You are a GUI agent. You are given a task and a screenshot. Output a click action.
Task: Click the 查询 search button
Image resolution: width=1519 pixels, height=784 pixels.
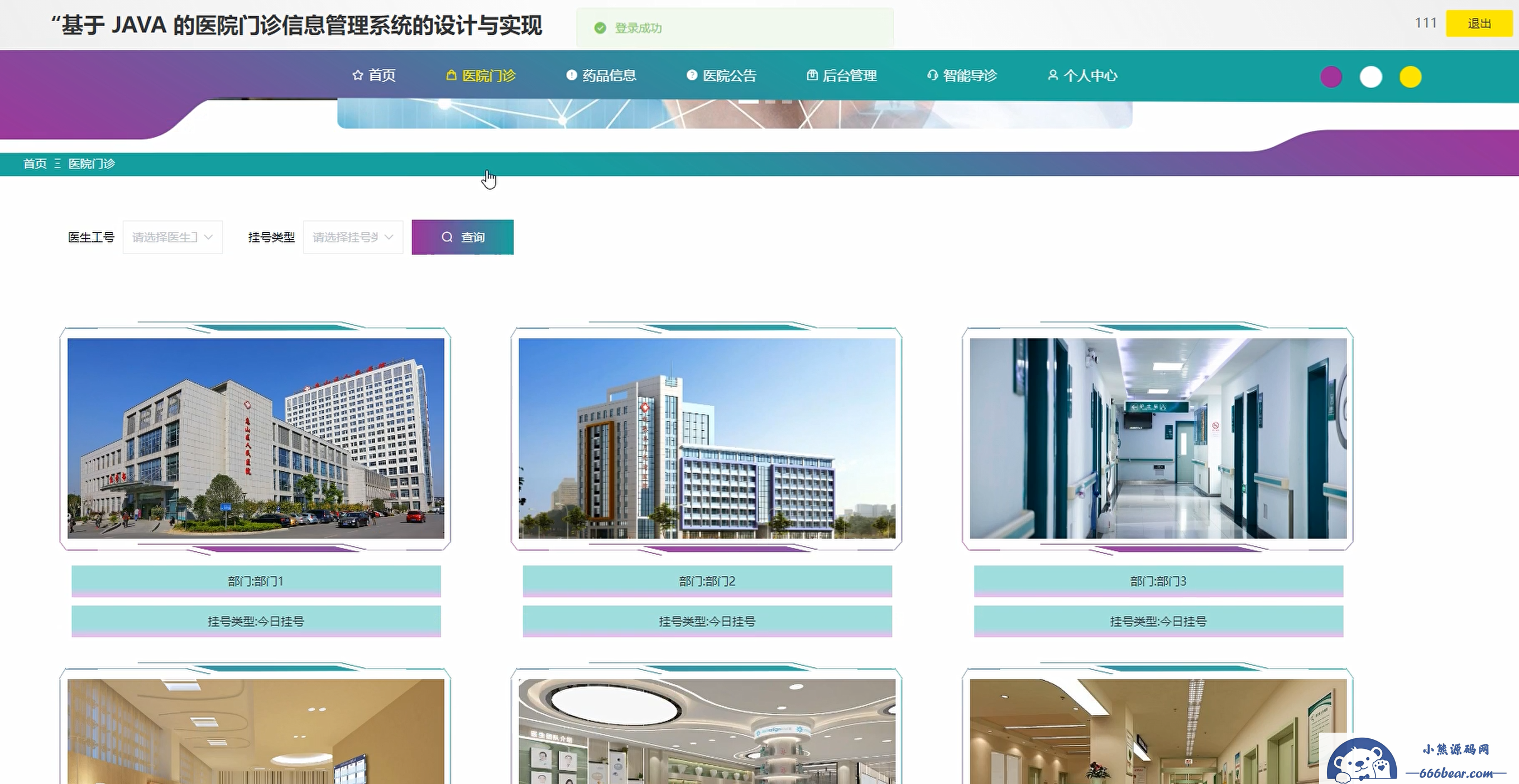click(463, 237)
